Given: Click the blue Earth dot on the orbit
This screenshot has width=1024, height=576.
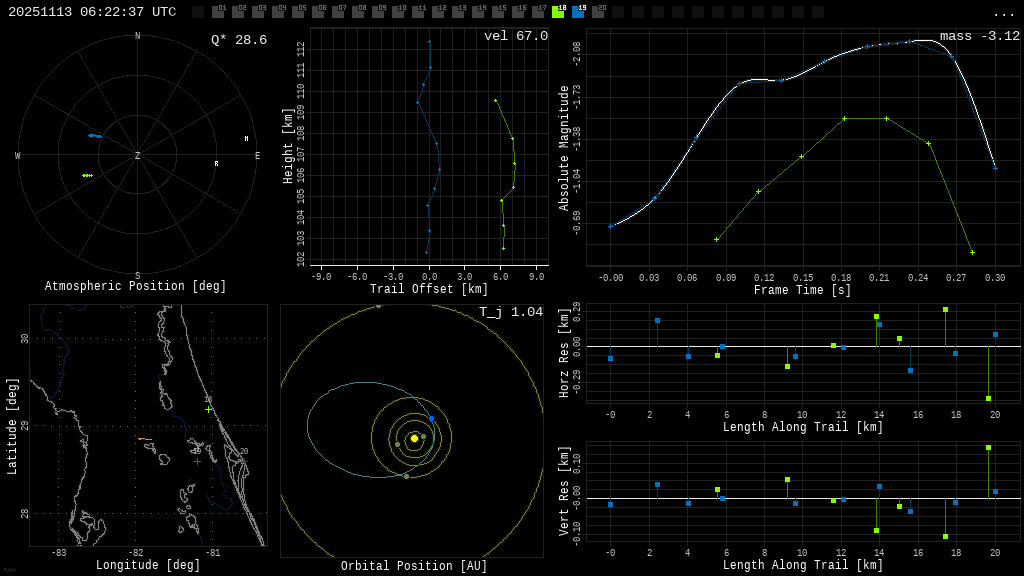Looking at the screenshot, I should pyautogui.click(x=431, y=419).
